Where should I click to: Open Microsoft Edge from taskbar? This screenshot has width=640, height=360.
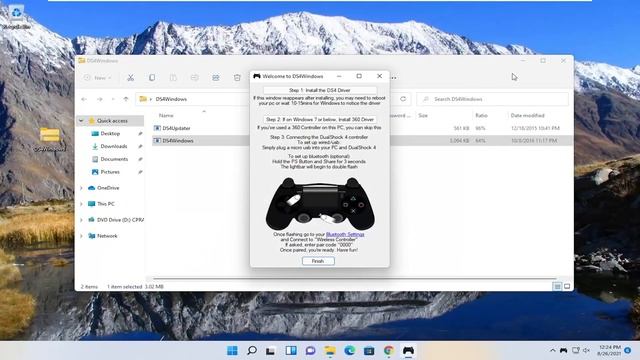[349, 351]
